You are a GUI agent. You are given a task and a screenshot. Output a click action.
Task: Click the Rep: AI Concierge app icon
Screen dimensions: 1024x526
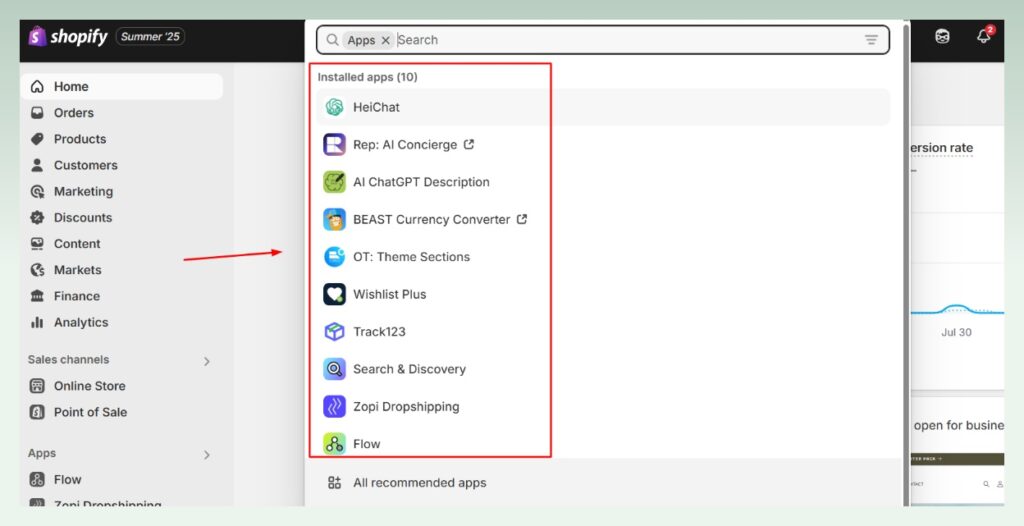coord(334,144)
